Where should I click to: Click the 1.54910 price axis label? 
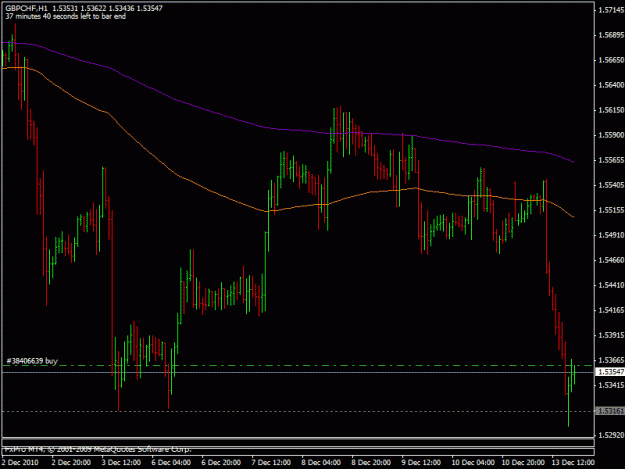click(x=611, y=235)
